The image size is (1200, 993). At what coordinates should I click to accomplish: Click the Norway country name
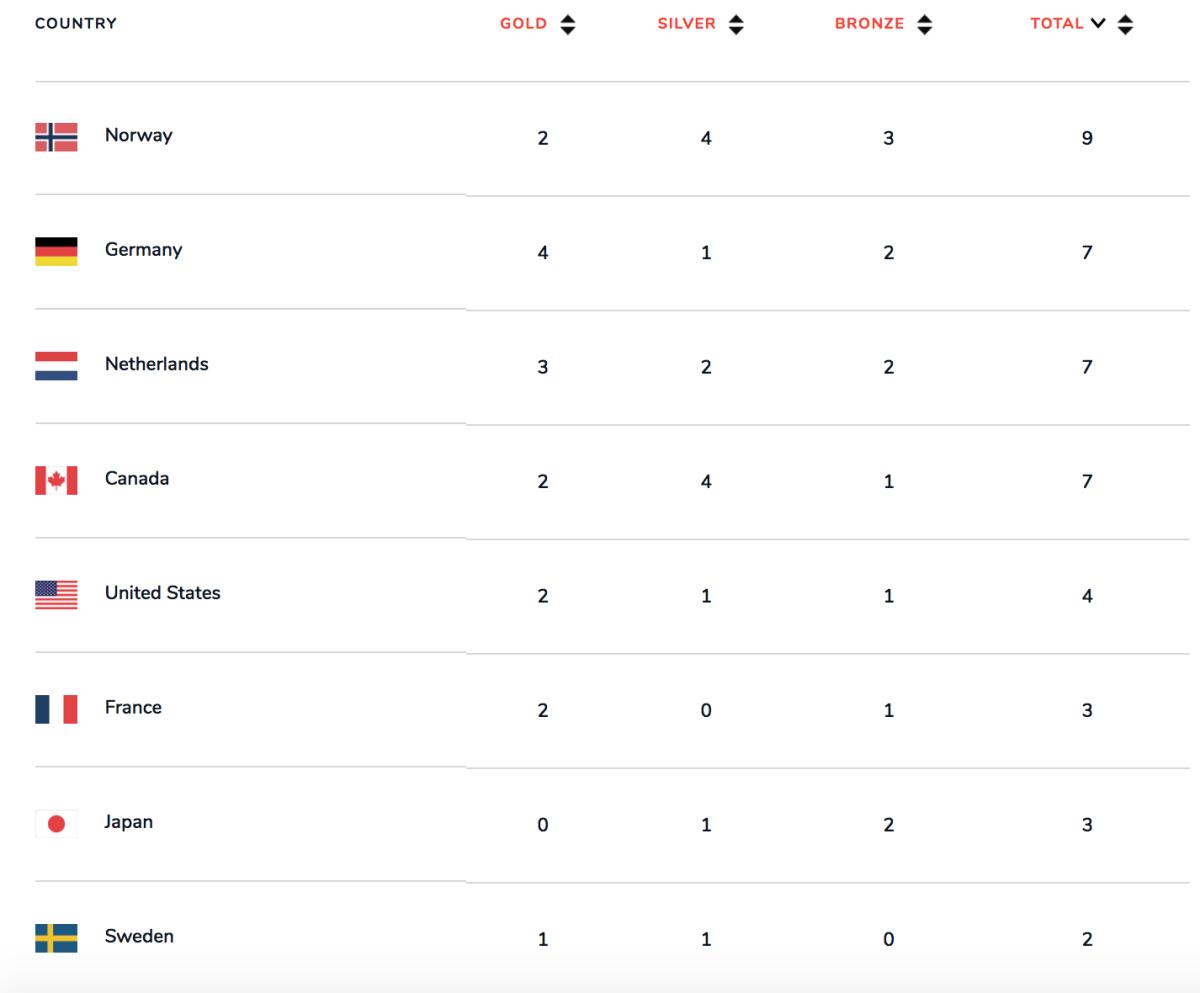(x=138, y=135)
